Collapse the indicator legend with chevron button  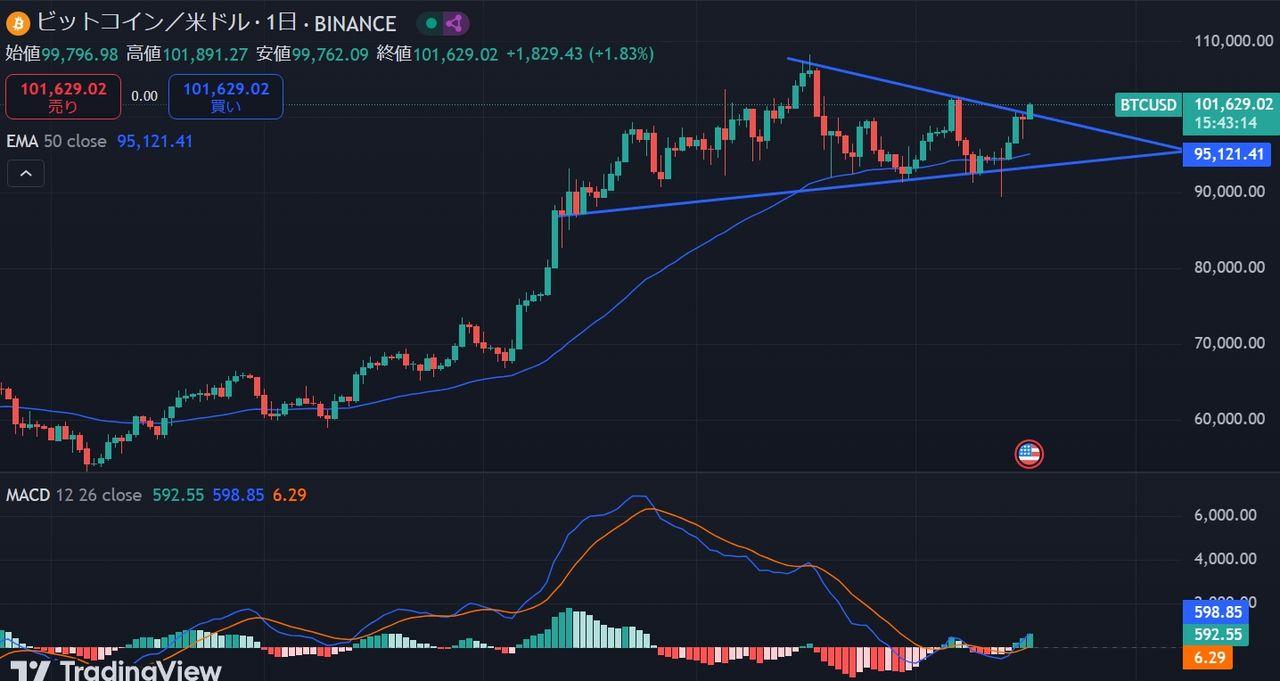(25, 174)
